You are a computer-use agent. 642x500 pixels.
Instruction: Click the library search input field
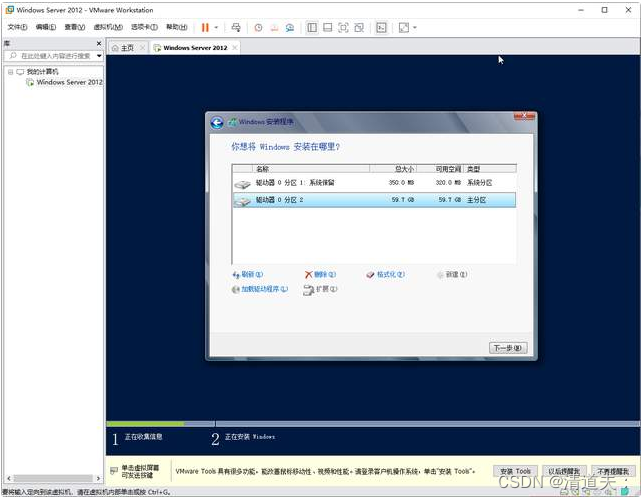(51, 56)
